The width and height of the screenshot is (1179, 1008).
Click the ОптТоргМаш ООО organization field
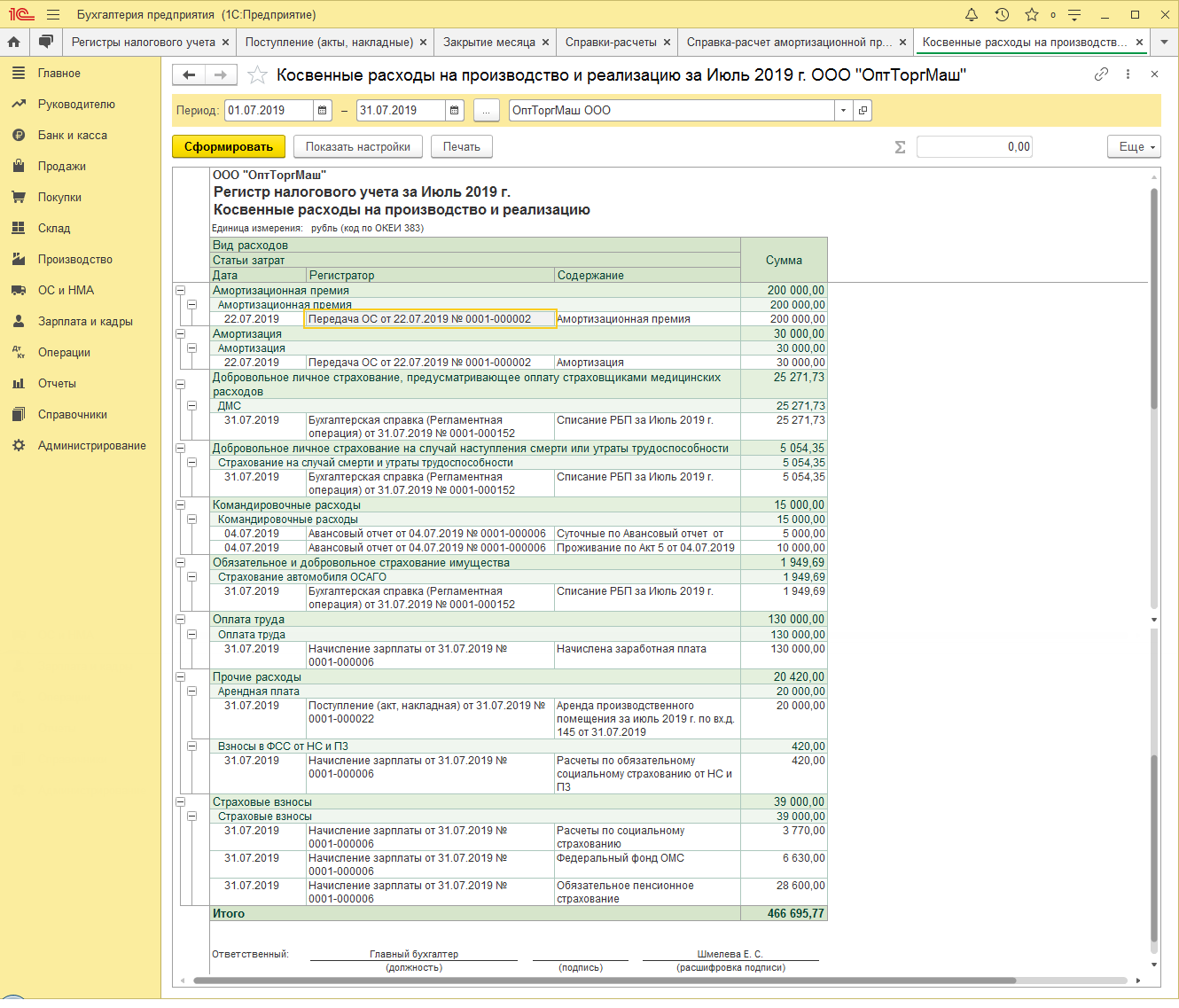672,110
